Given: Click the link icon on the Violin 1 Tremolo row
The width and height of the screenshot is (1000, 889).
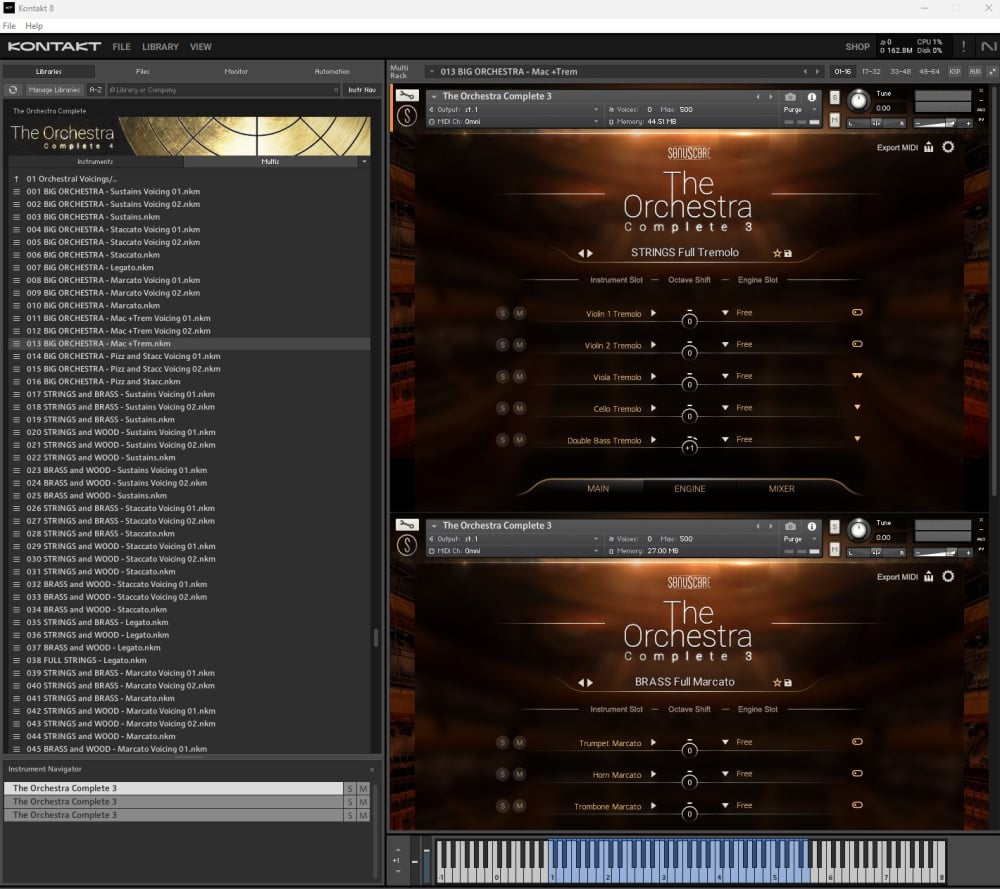Looking at the screenshot, I should (857, 312).
